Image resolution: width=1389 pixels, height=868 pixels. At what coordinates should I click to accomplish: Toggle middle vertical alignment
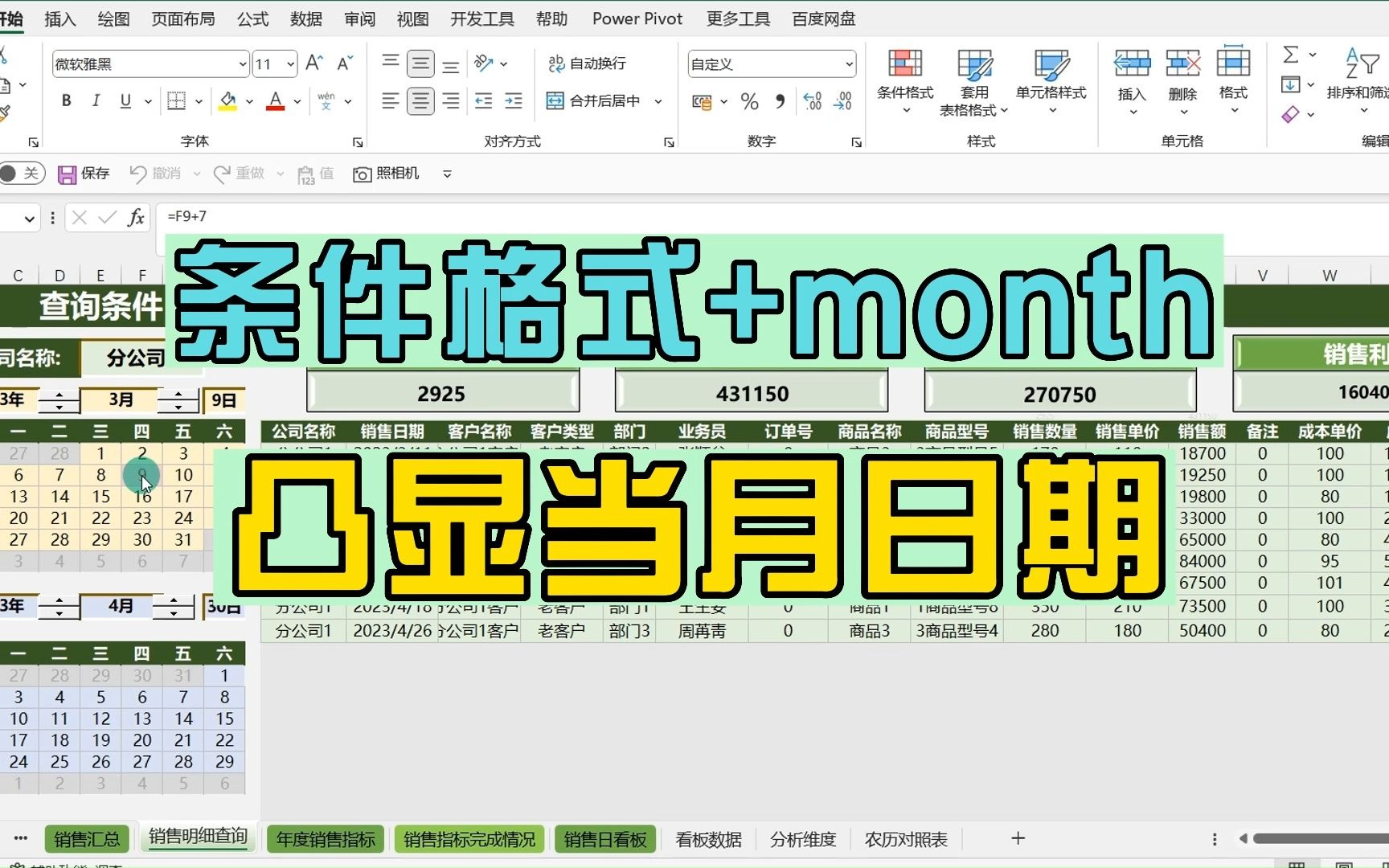coord(420,63)
